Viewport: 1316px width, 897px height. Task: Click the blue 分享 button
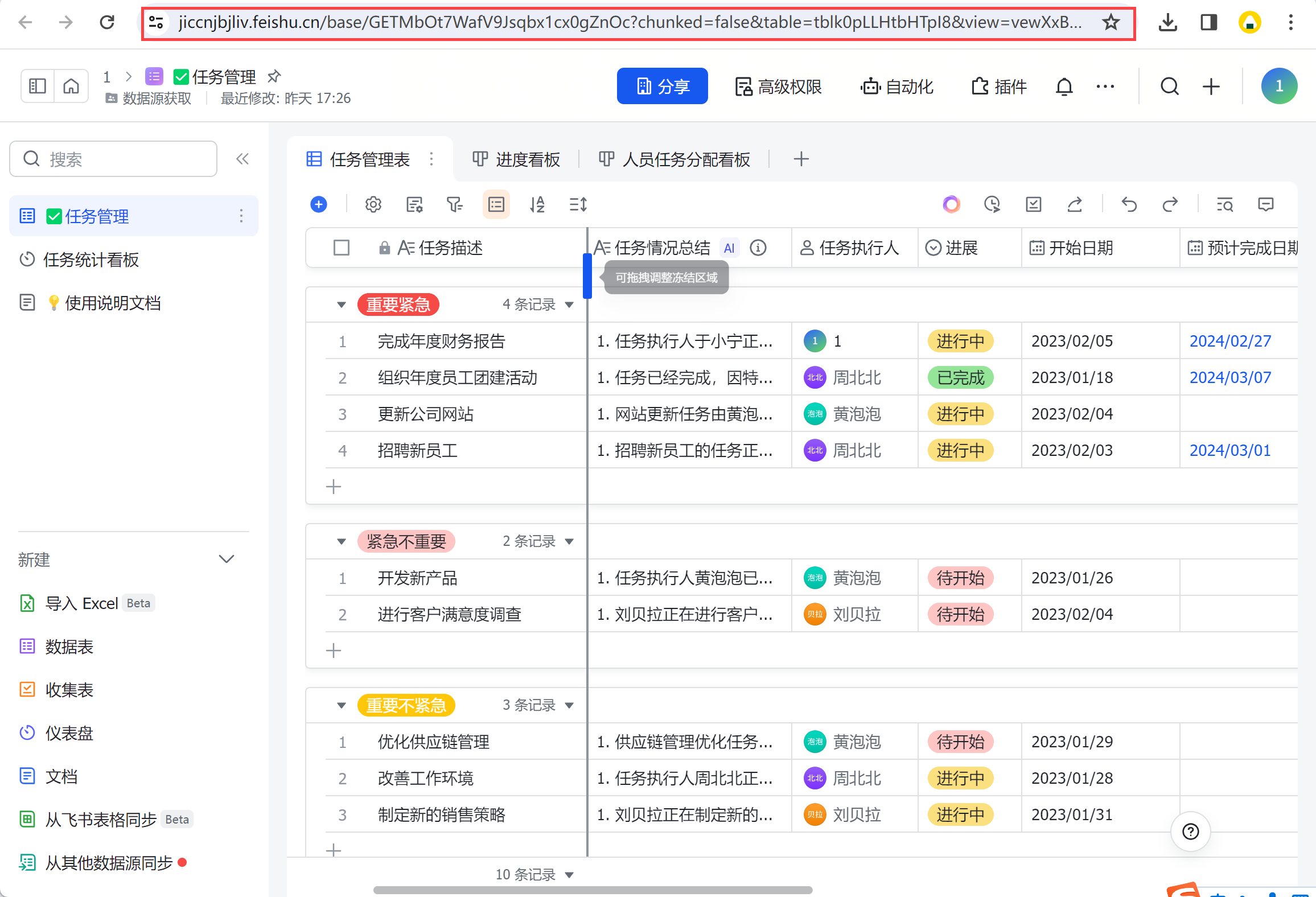click(x=663, y=87)
